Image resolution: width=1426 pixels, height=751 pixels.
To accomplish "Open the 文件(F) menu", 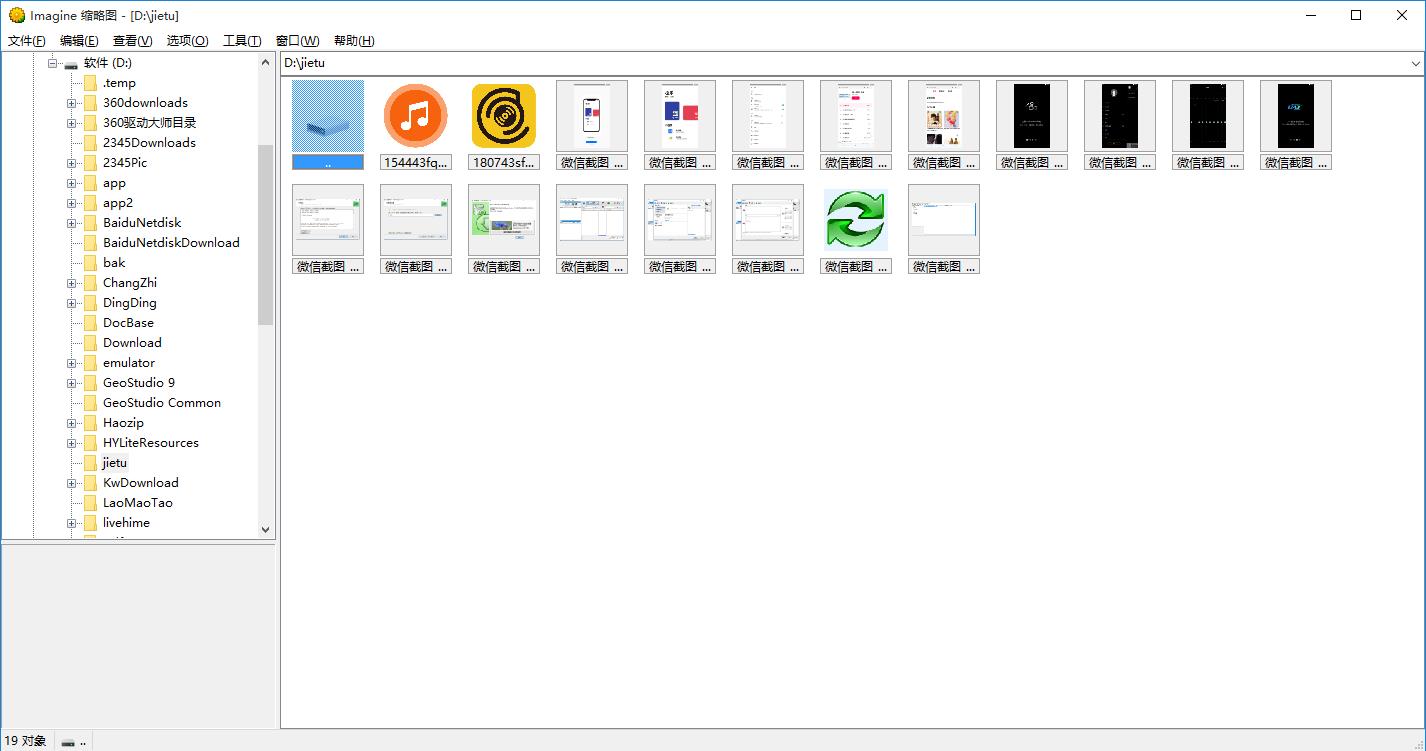I will pyautogui.click(x=27, y=41).
